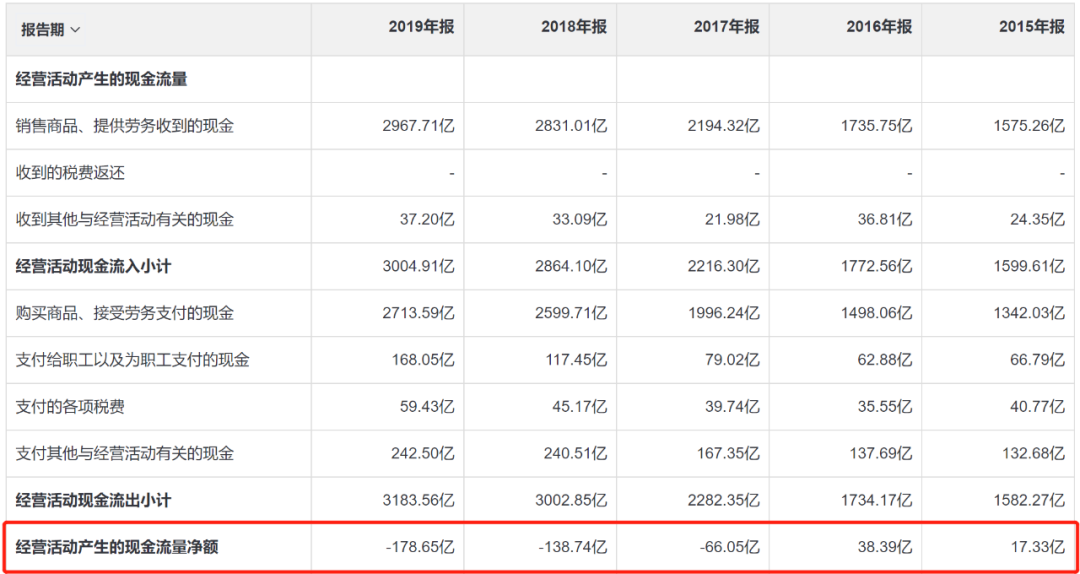Click the 销售商品、提供劳务收到的现金 row label
The image size is (1080, 574).
click(125, 126)
